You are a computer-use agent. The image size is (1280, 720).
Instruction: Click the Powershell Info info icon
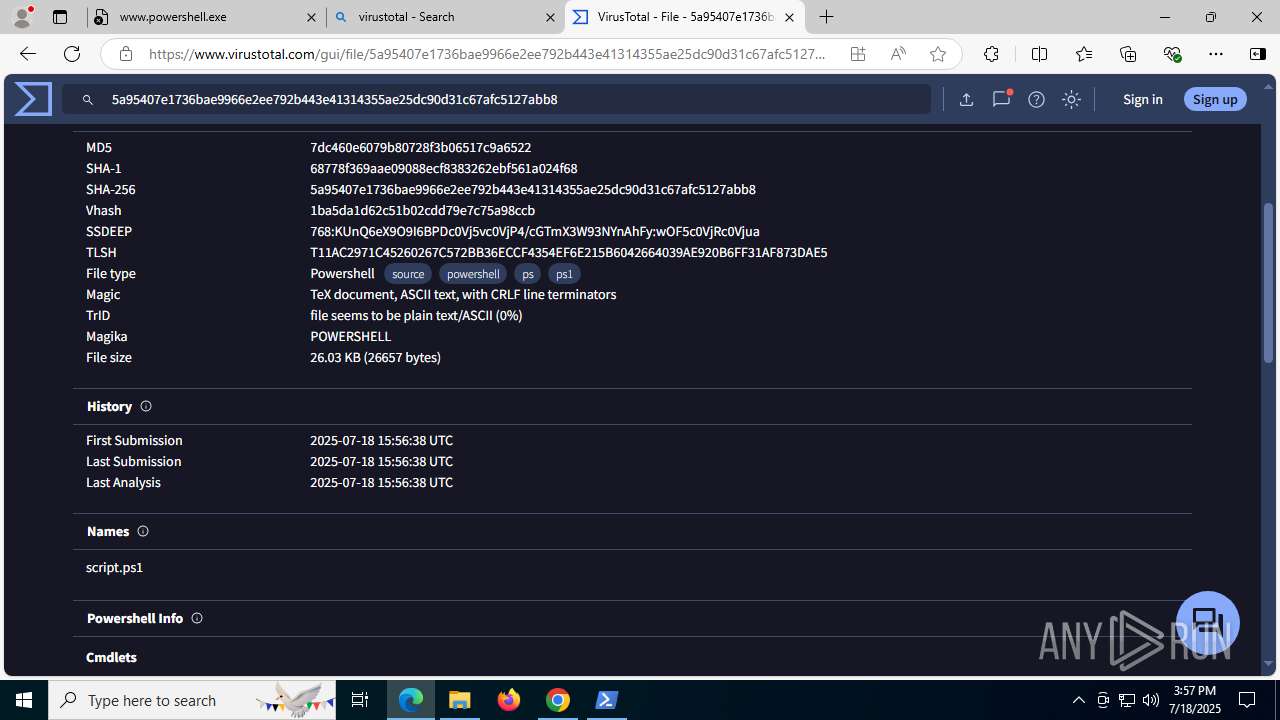[x=197, y=618]
